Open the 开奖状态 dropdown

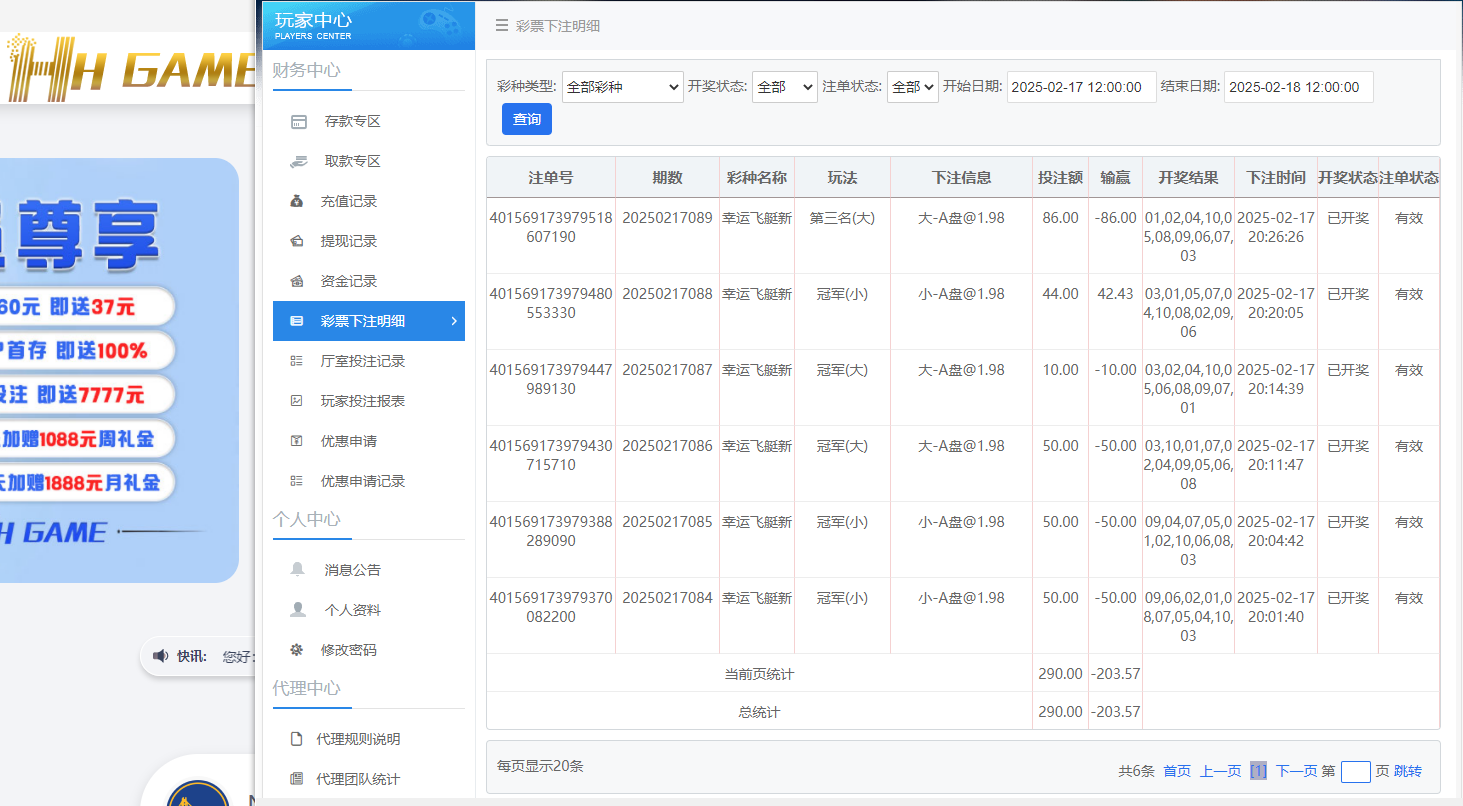point(784,87)
